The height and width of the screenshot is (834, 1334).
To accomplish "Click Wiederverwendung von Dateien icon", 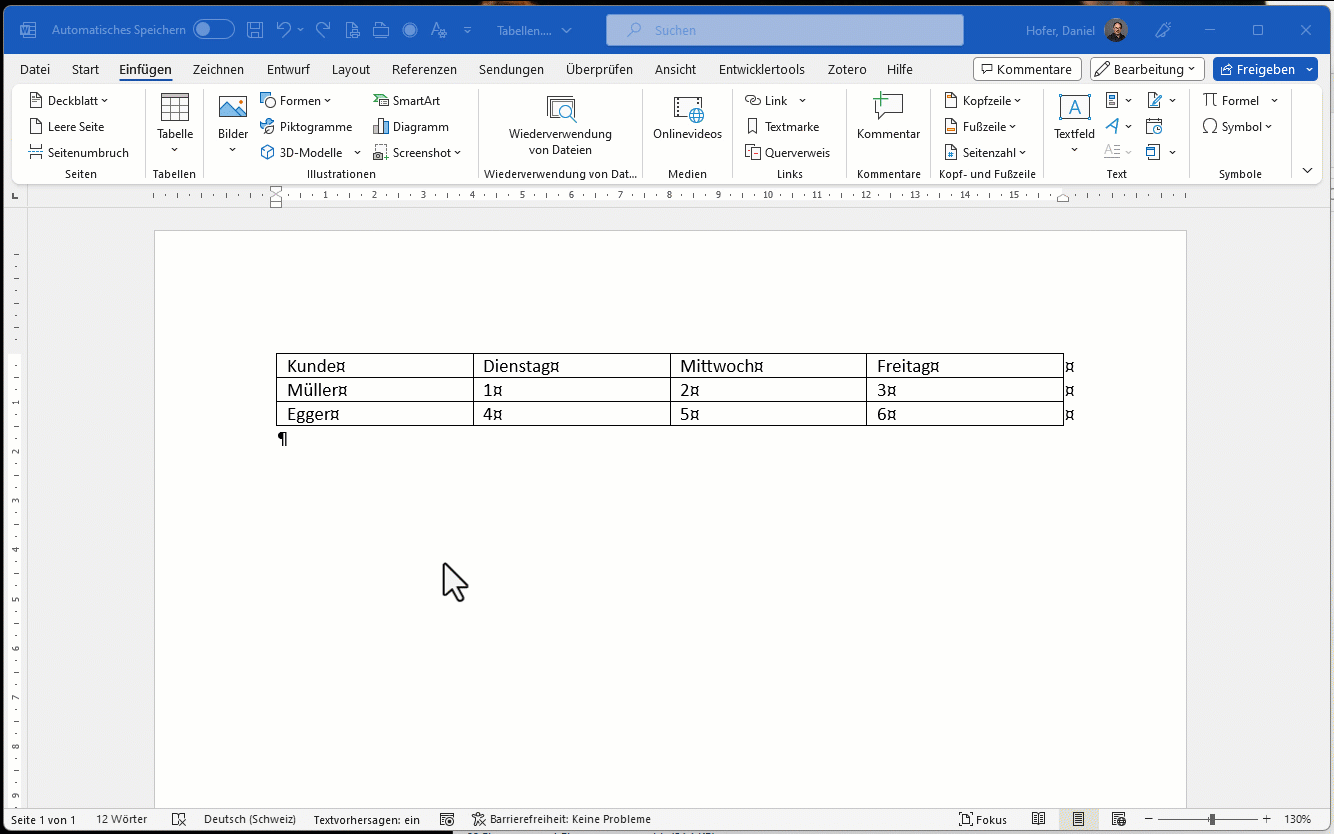I will point(560,110).
